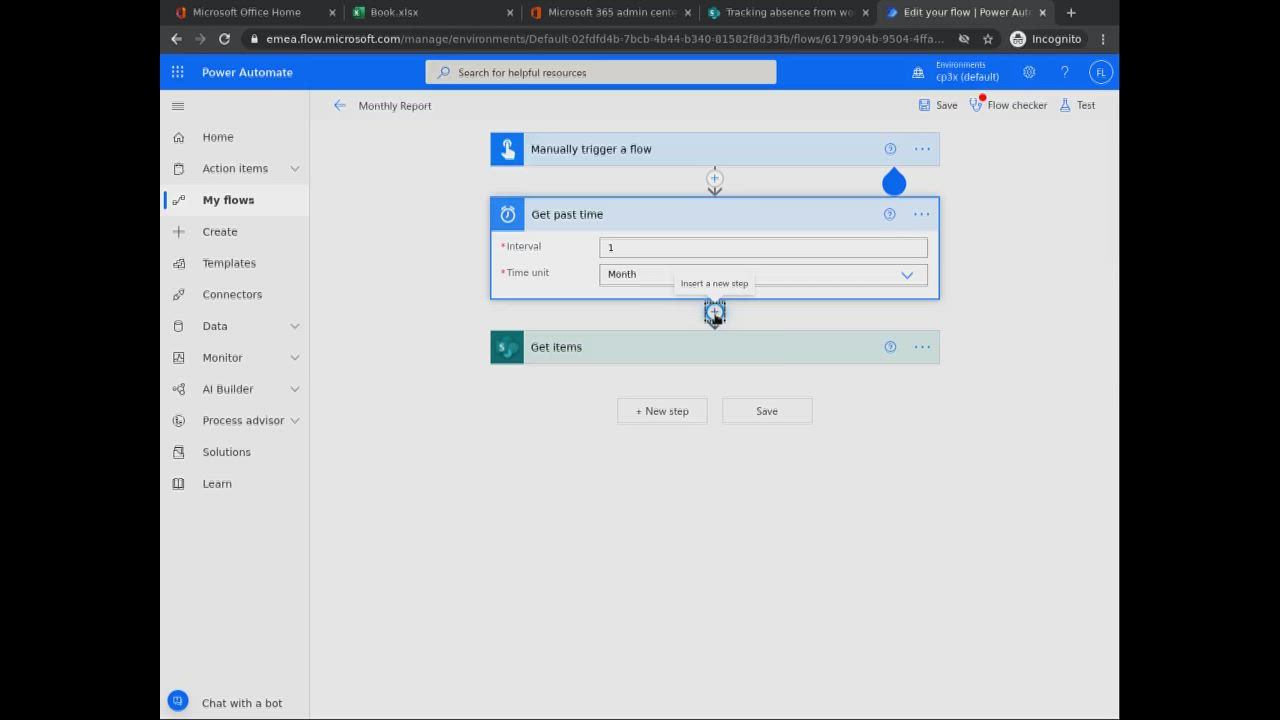Click the Manually trigger a flow icon
This screenshot has width=1280, height=720.
[x=507, y=149]
